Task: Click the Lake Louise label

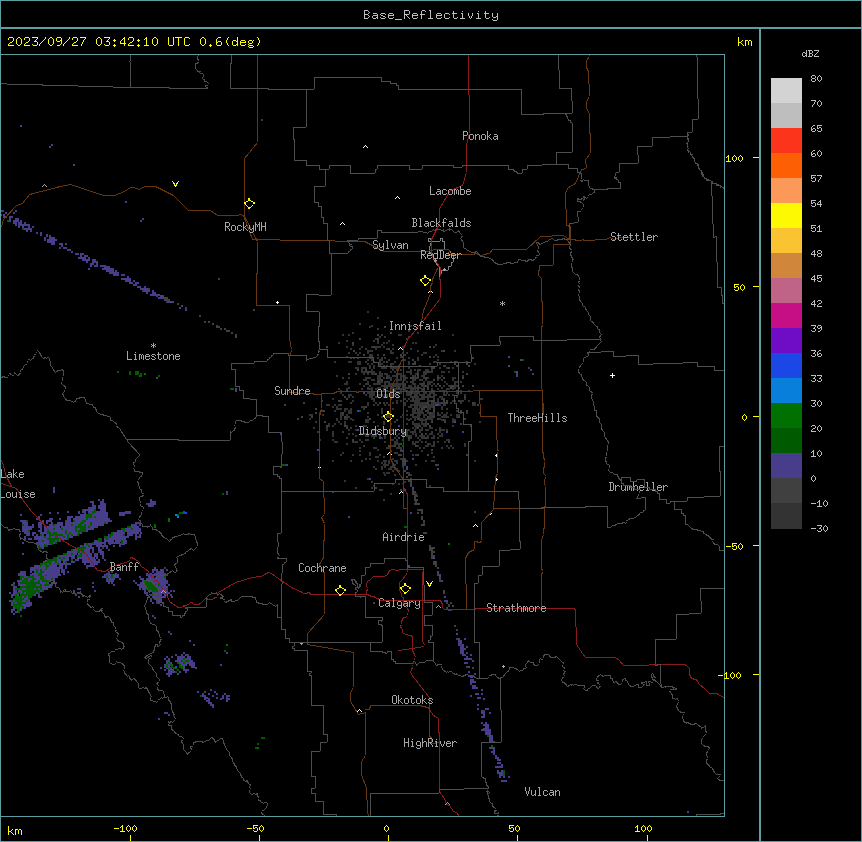Action: pyautogui.click(x=18, y=484)
